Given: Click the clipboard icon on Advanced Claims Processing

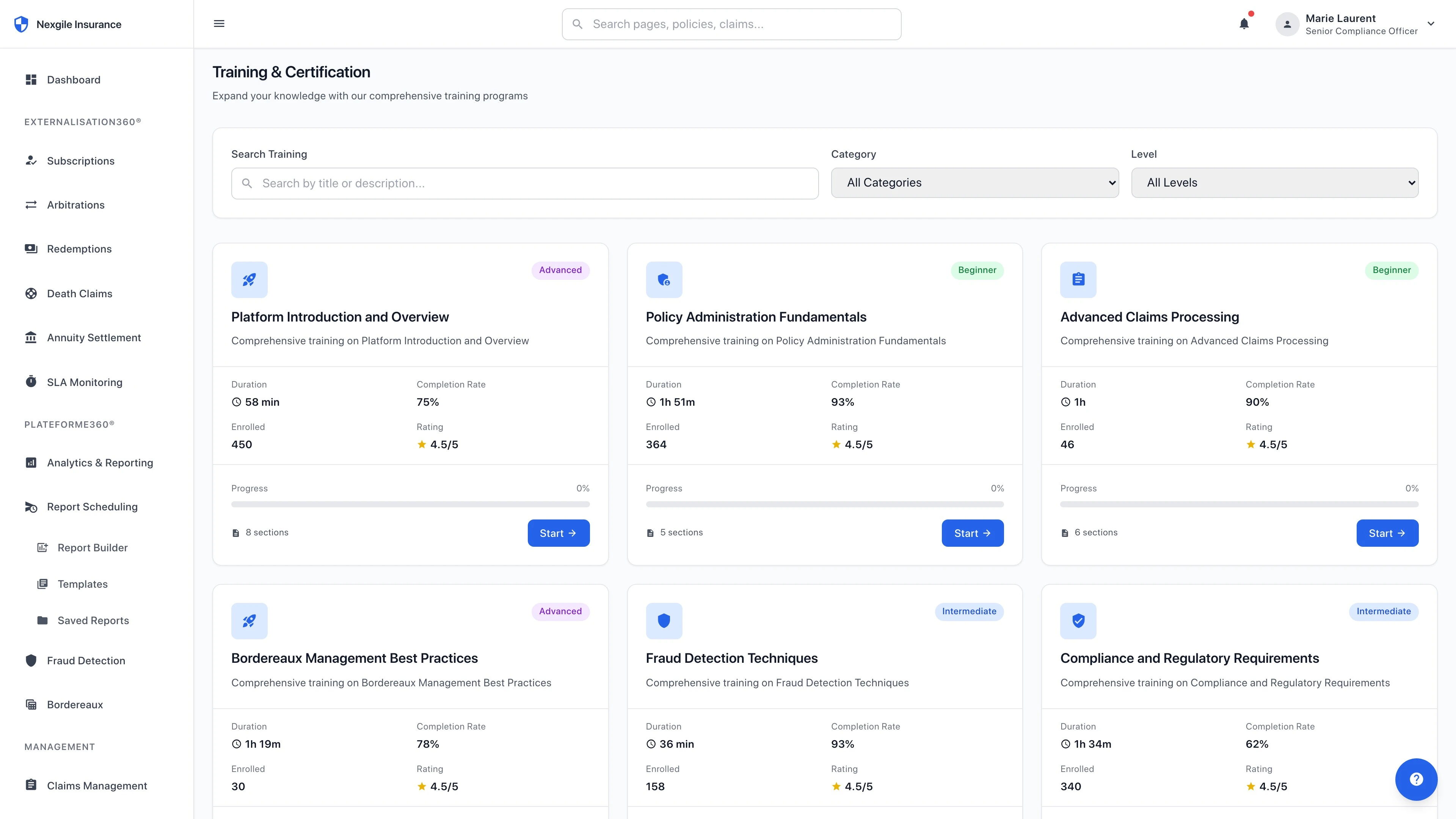Looking at the screenshot, I should [x=1078, y=279].
